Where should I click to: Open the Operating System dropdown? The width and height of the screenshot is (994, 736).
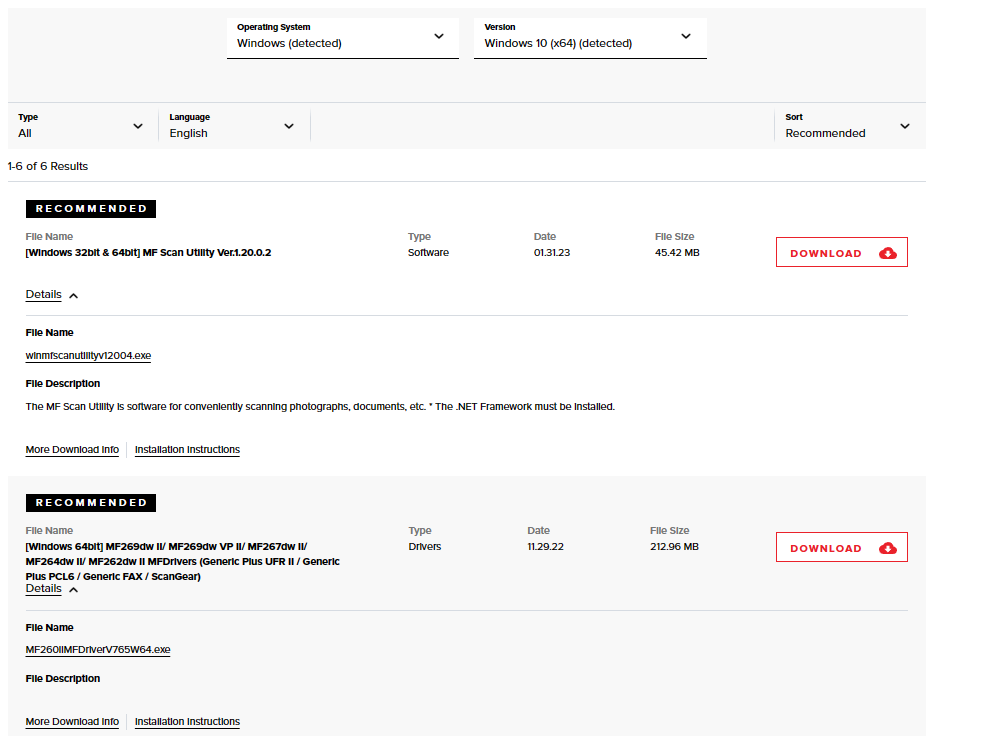[x=342, y=37]
